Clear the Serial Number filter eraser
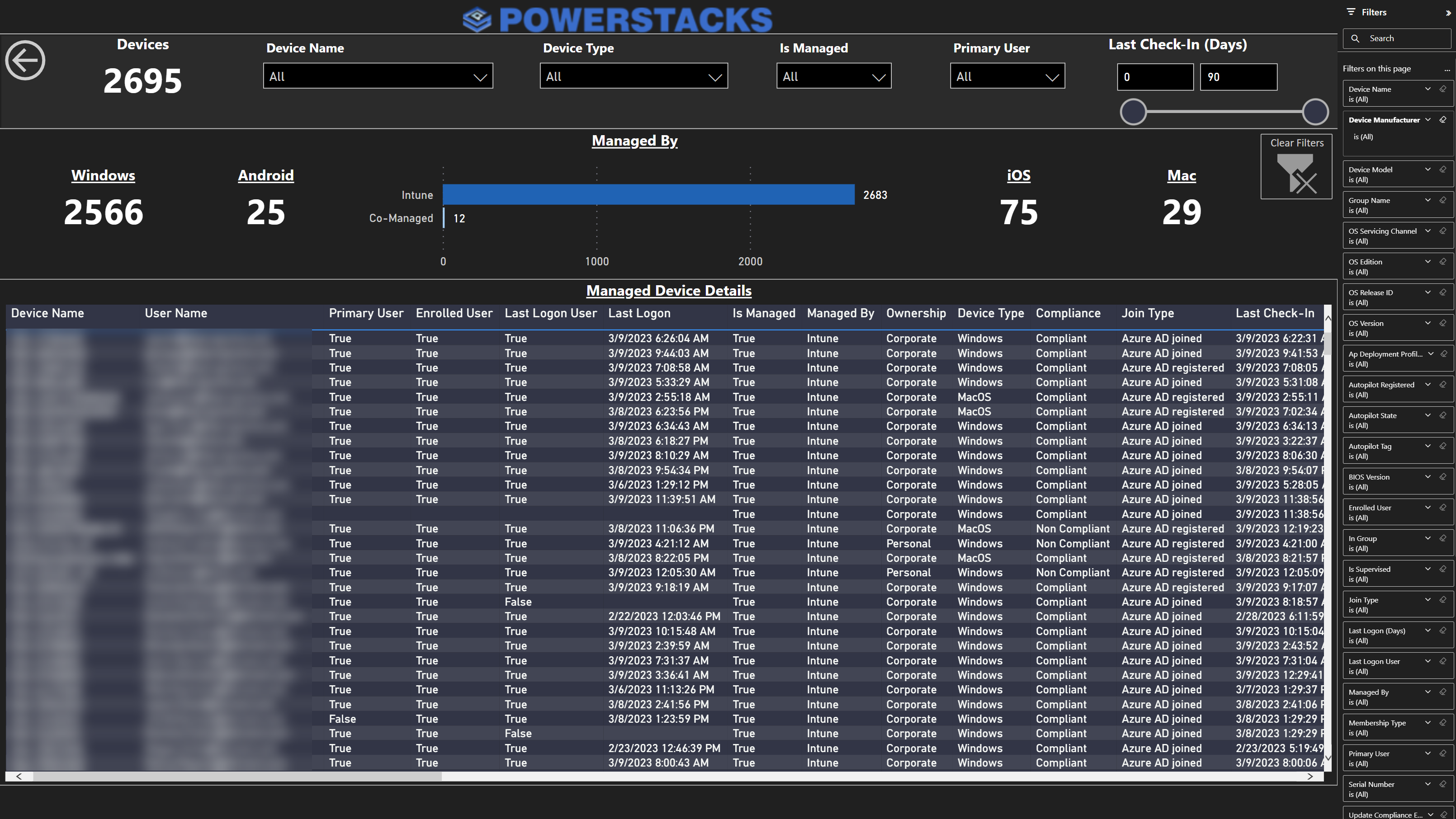The image size is (1456, 819). pyautogui.click(x=1442, y=784)
